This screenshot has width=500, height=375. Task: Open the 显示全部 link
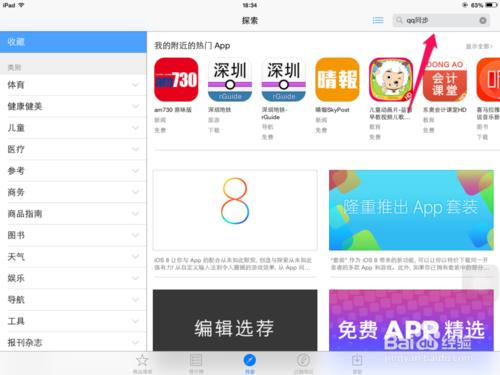pyautogui.click(x=479, y=46)
